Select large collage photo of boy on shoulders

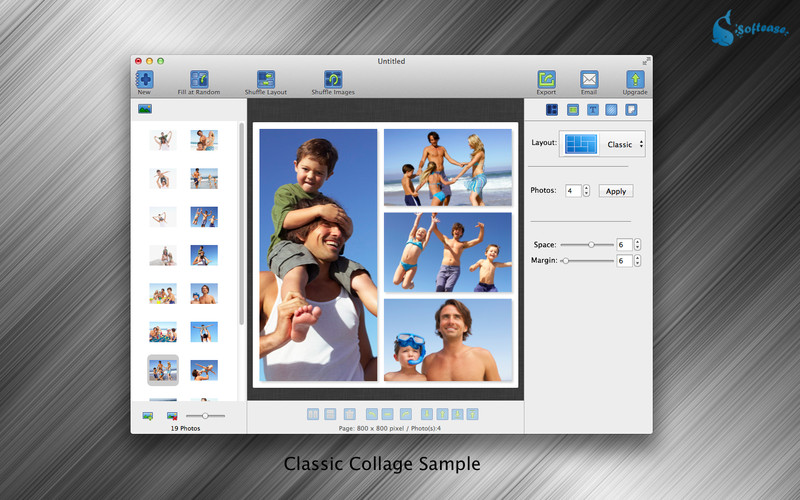click(x=318, y=255)
